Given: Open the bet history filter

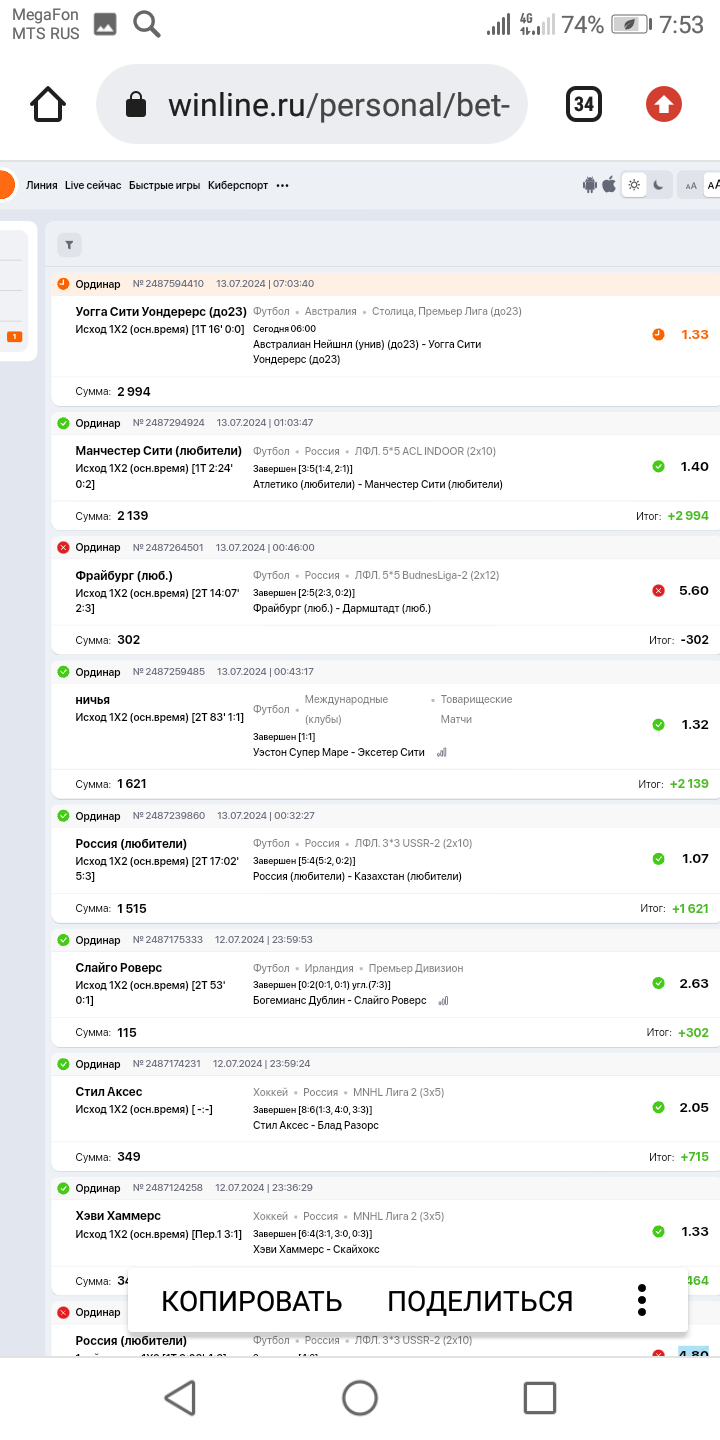Looking at the screenshot, I should point(69,245).
